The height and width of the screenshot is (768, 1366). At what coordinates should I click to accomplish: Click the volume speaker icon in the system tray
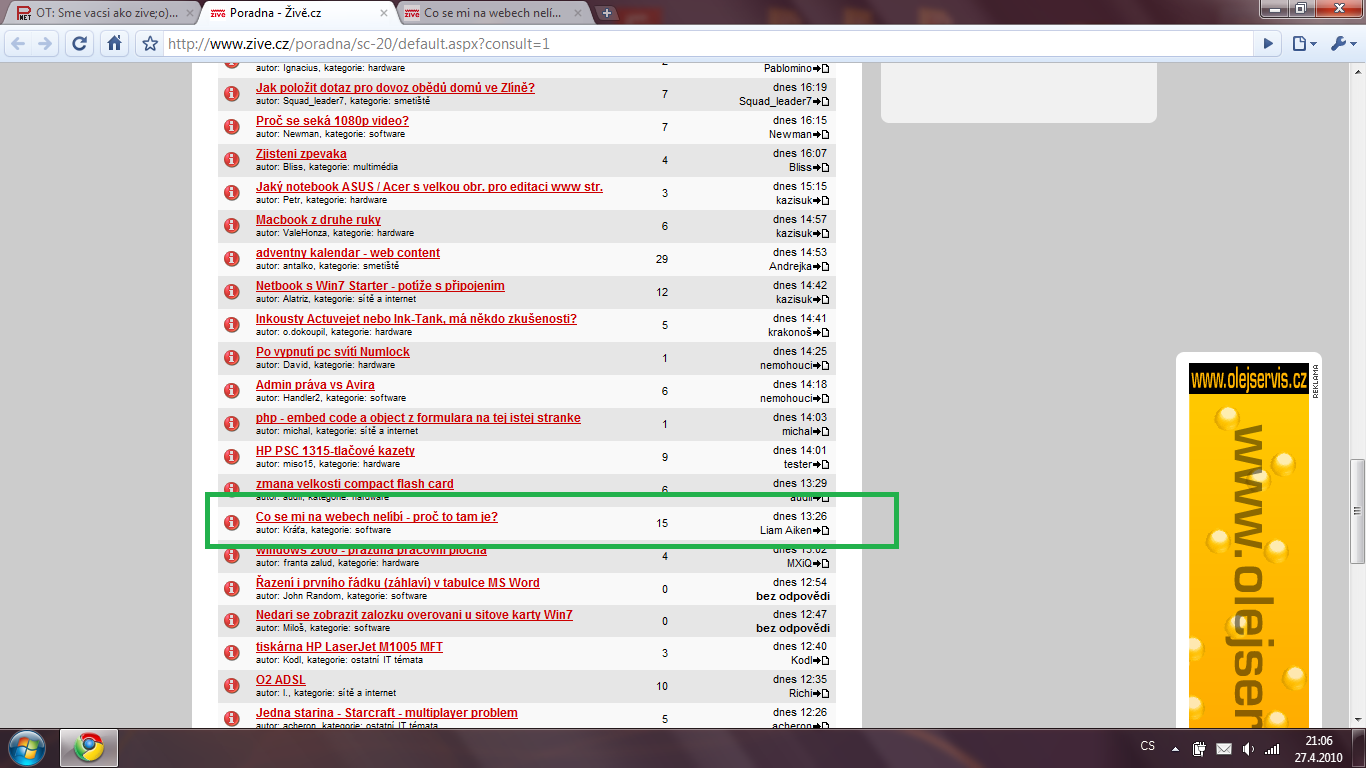pos(1248,748)
